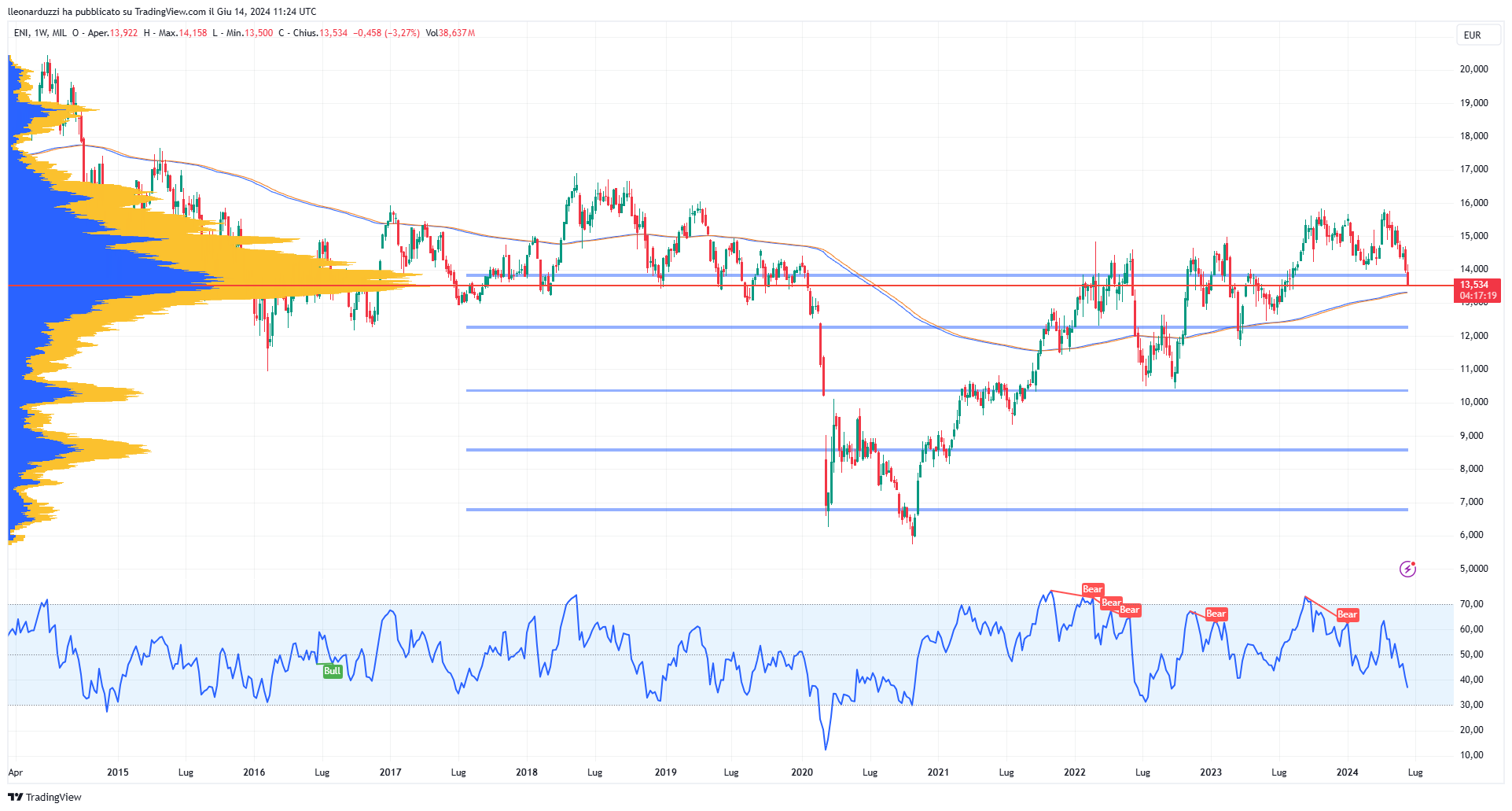The image size is (1512, 811).
Task: Click the 9,000 price axis label
Action: click(x=1472, y=436)
